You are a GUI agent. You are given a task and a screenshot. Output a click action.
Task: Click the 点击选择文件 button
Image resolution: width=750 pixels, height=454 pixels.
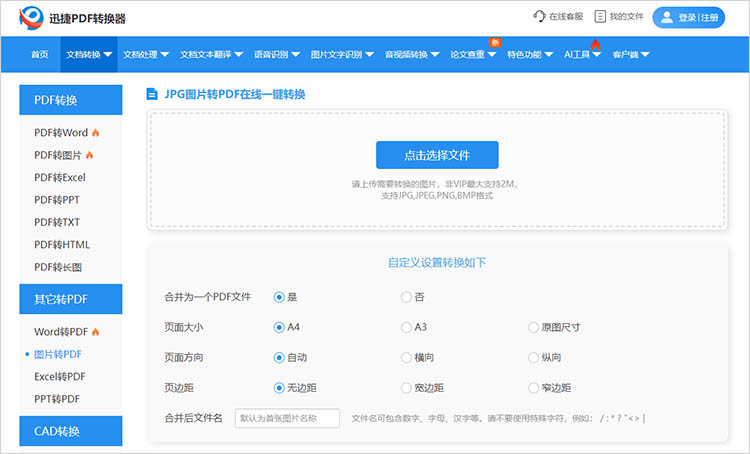click(x=437, y=155)
